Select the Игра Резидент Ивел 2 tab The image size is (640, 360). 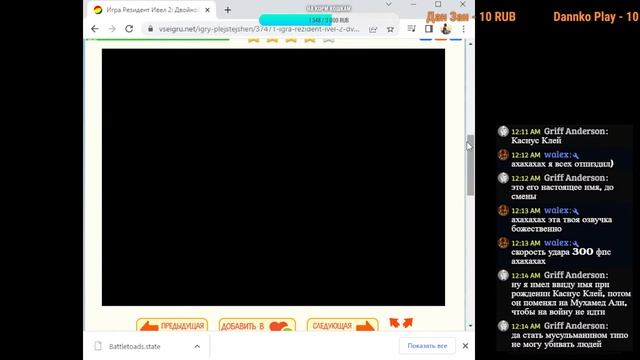pos(152,10)
